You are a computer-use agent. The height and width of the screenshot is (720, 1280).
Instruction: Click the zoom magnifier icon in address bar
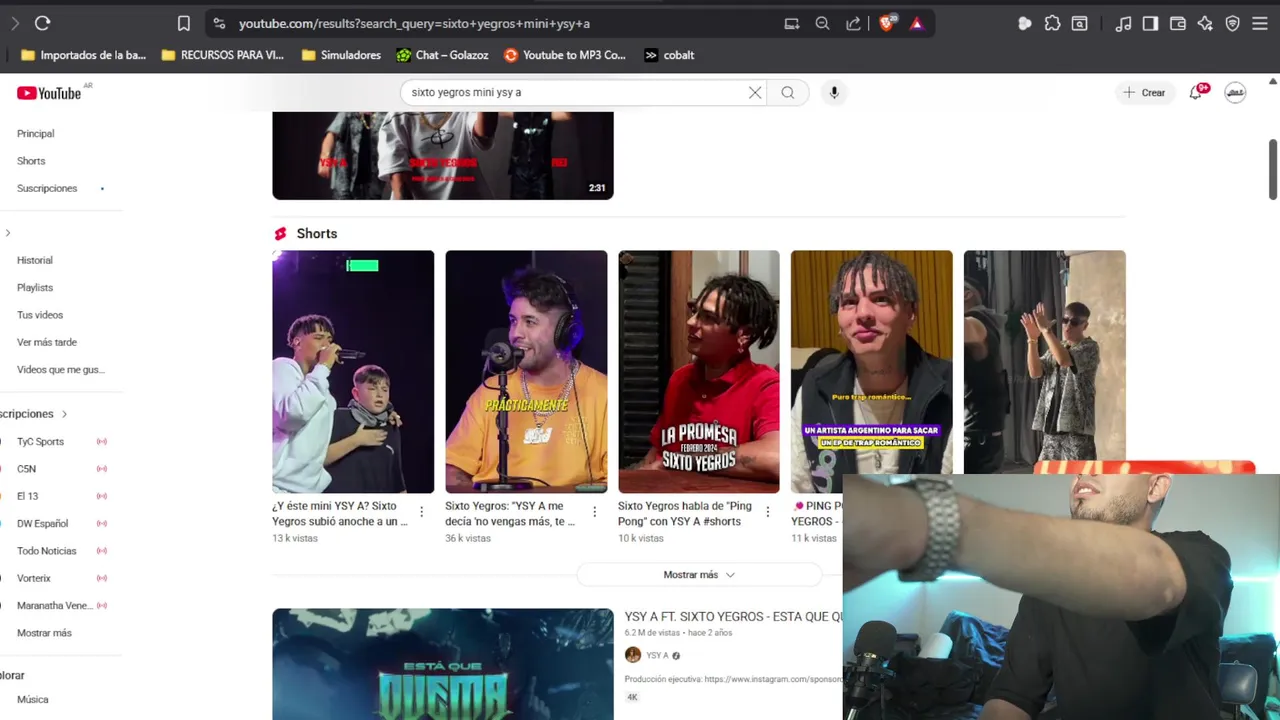[822, 23]
